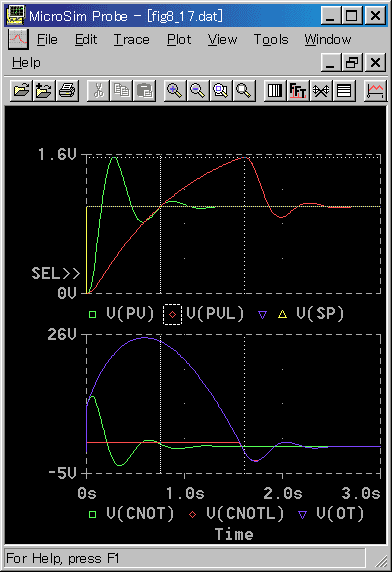Viewport: 392px width, 572px height.
Task: Click the SEL>> plot selection marker
Action: 55,273
